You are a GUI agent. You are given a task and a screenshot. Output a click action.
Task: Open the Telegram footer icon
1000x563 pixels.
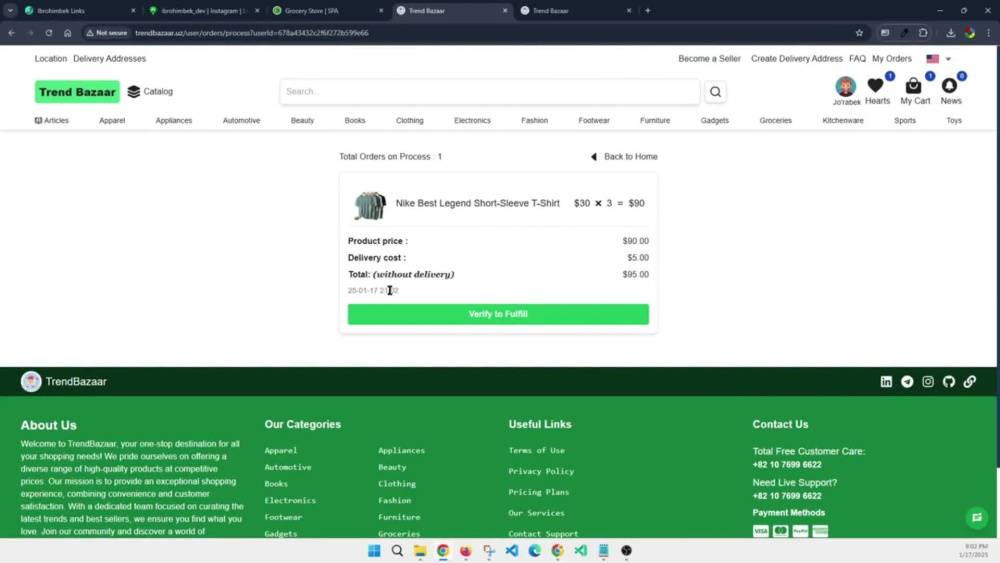(907, 381)
